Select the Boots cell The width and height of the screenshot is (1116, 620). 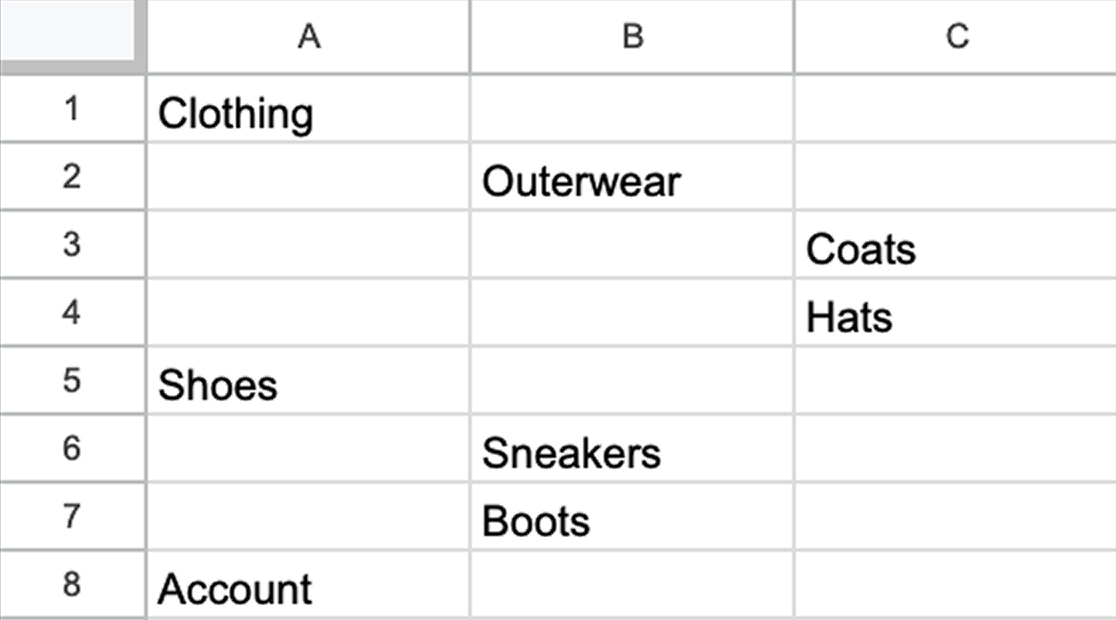pos(631,518)
